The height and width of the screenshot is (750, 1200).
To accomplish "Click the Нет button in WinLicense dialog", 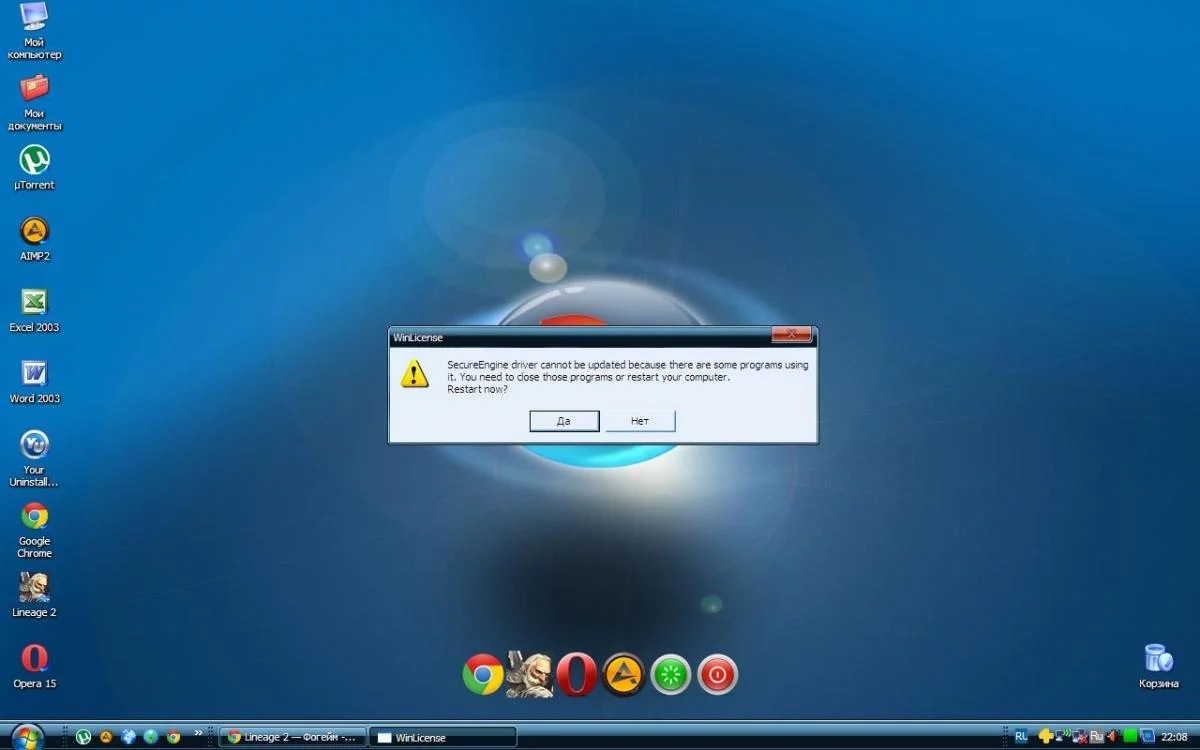I will point(640,421).
